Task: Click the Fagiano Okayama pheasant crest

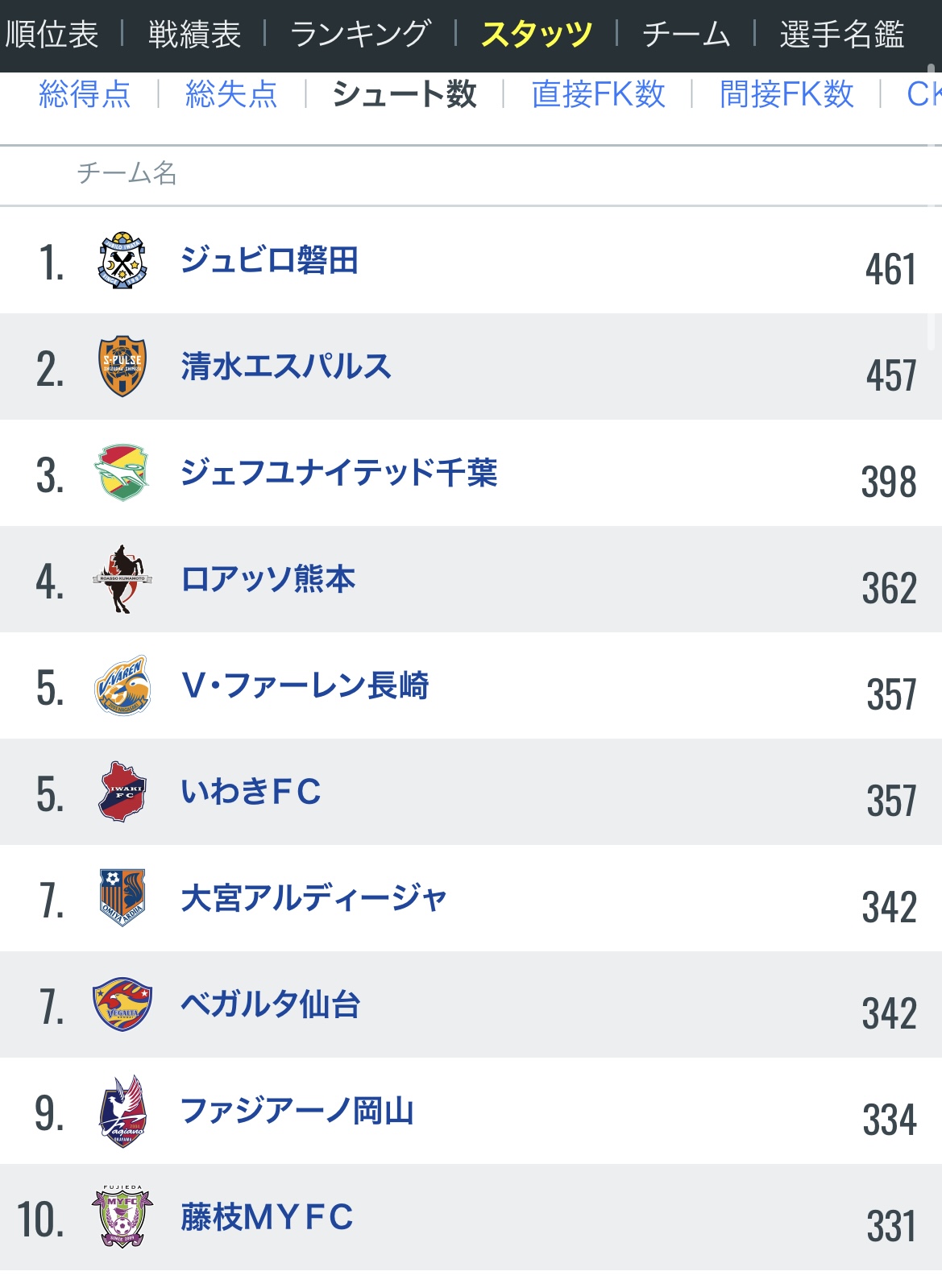Action: point(122,1111)
